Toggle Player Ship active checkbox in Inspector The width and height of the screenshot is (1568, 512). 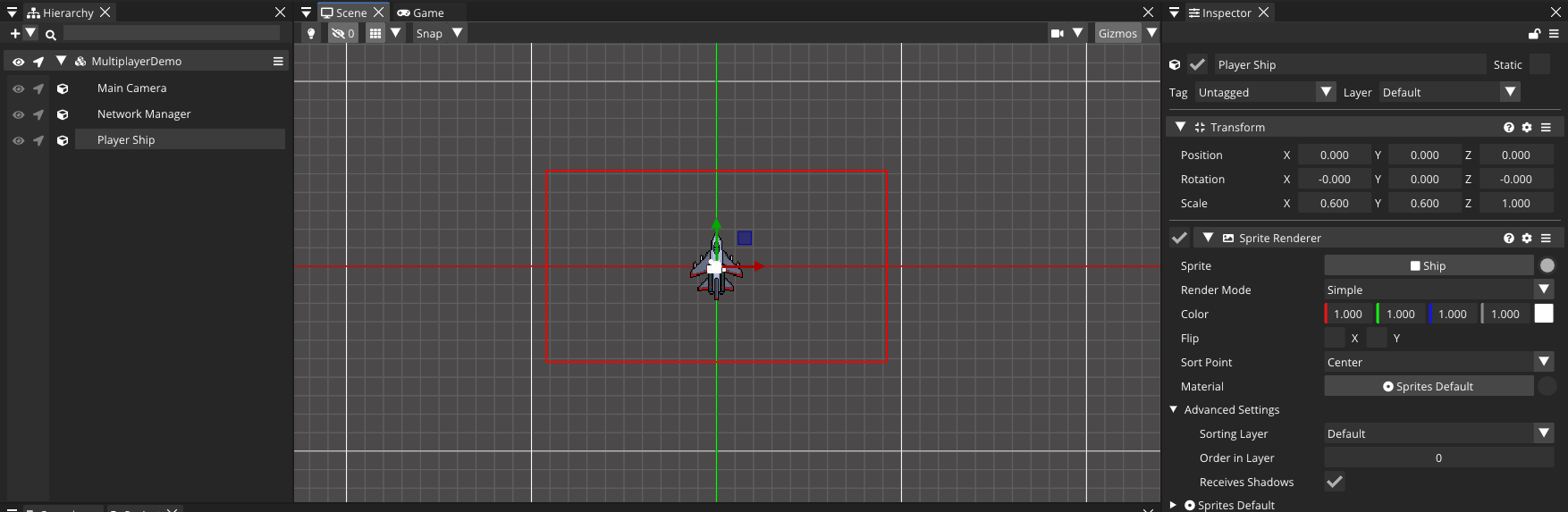(1197, 64)
